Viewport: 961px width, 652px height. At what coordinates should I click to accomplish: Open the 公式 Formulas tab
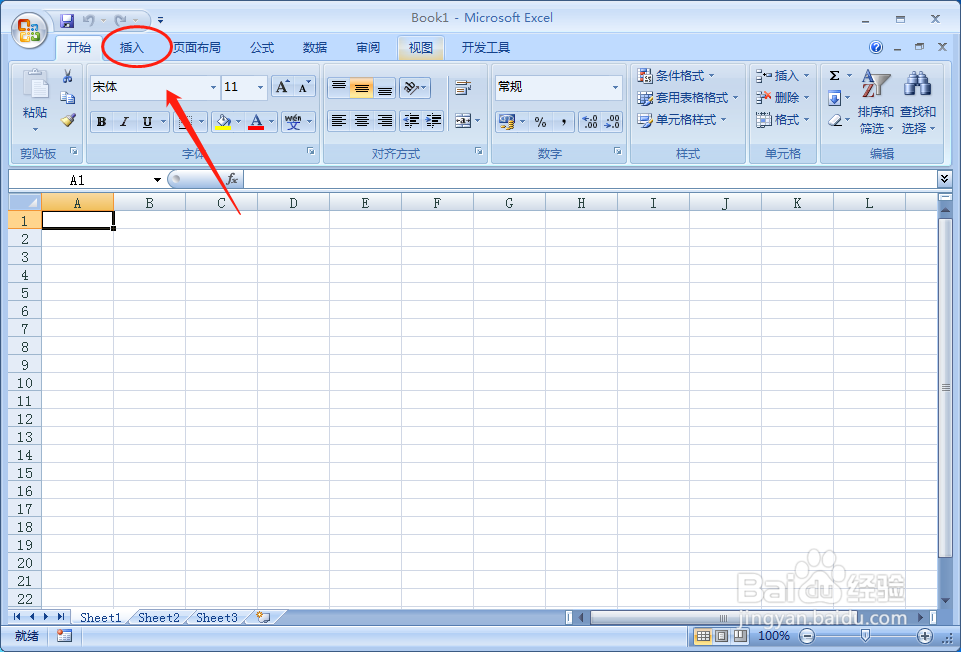pyautogui.click(x=262, y=48)
